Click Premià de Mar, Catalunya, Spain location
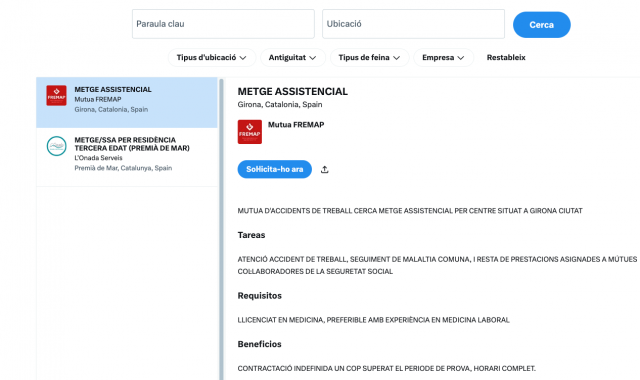Viewport: 640px width, 380px height. [x=123, y=168]
